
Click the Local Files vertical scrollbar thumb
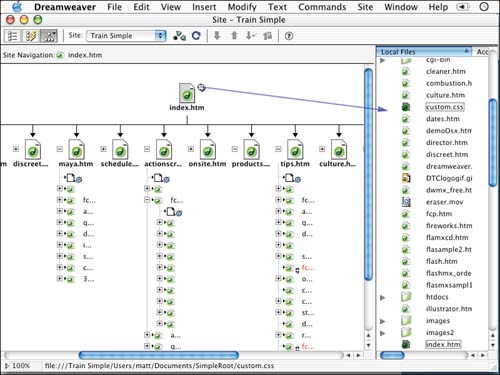click(x=493, y=143)
